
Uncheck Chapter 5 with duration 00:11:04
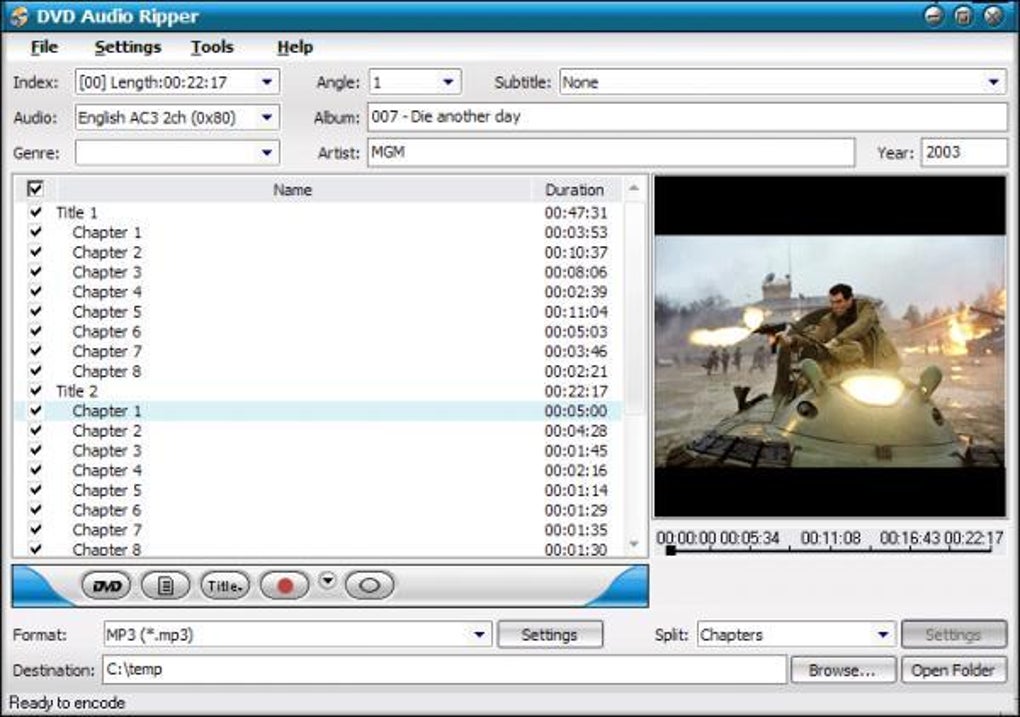point(36,311)
